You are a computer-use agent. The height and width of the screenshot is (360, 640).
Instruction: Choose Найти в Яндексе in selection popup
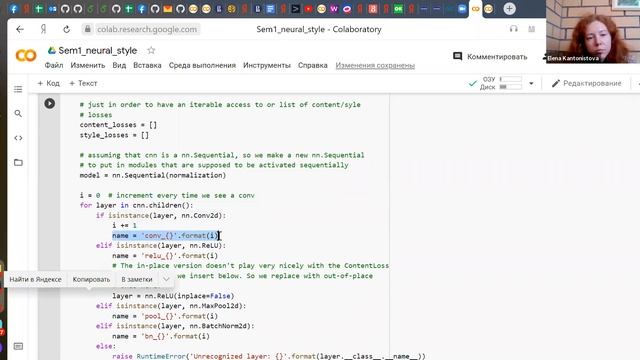coord(36,279)
